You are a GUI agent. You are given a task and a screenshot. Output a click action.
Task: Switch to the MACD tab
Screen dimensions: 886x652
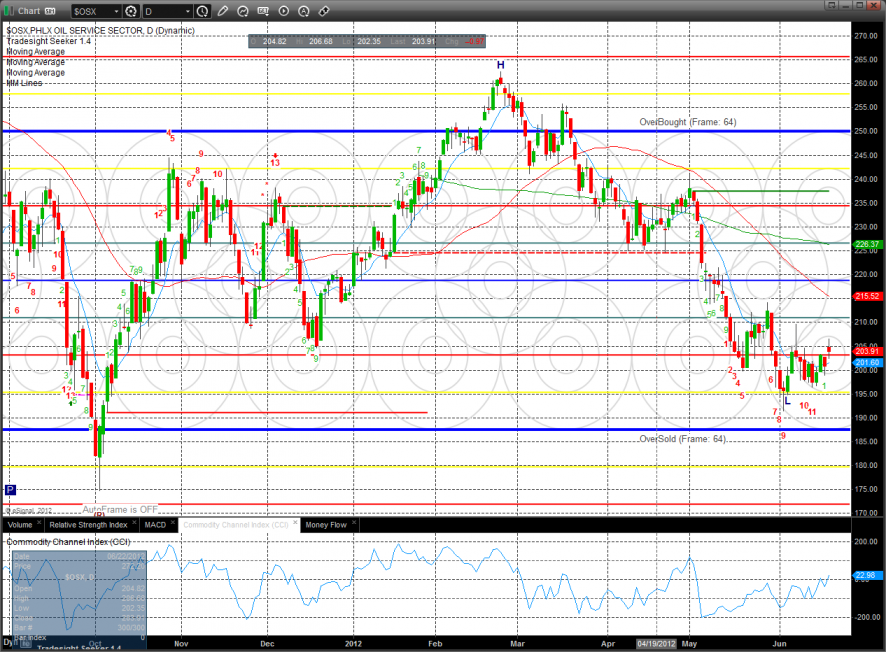pos(155,524)
